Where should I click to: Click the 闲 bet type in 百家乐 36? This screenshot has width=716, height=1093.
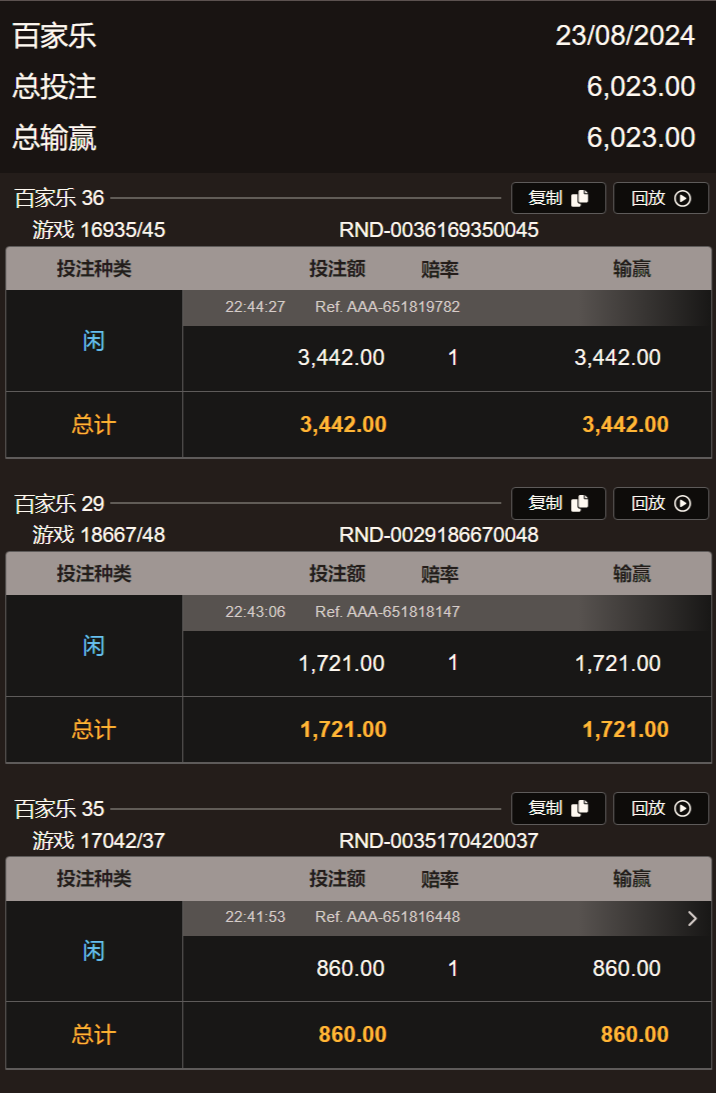pos(93,341)
